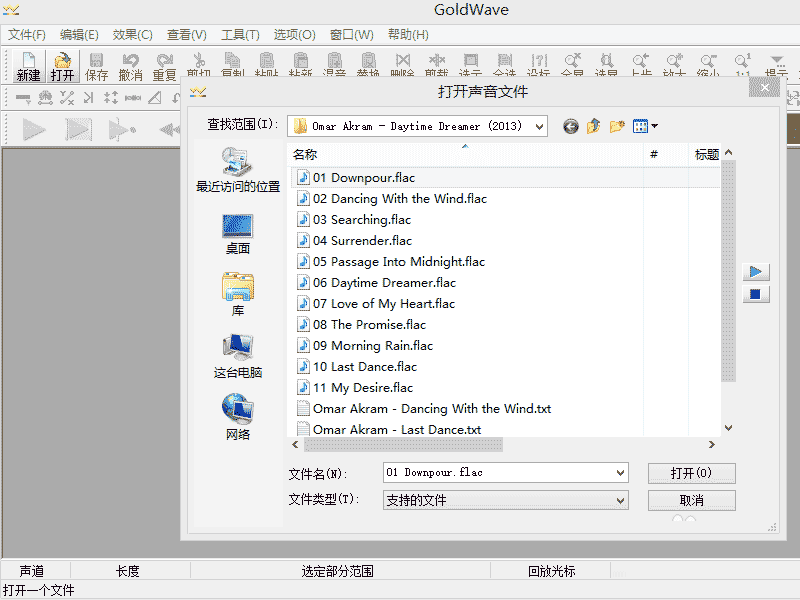800x600 pixels.
Task: Save the file using 保存 toolbar icon
Action: pyautogui.click(x=97, y=62)
